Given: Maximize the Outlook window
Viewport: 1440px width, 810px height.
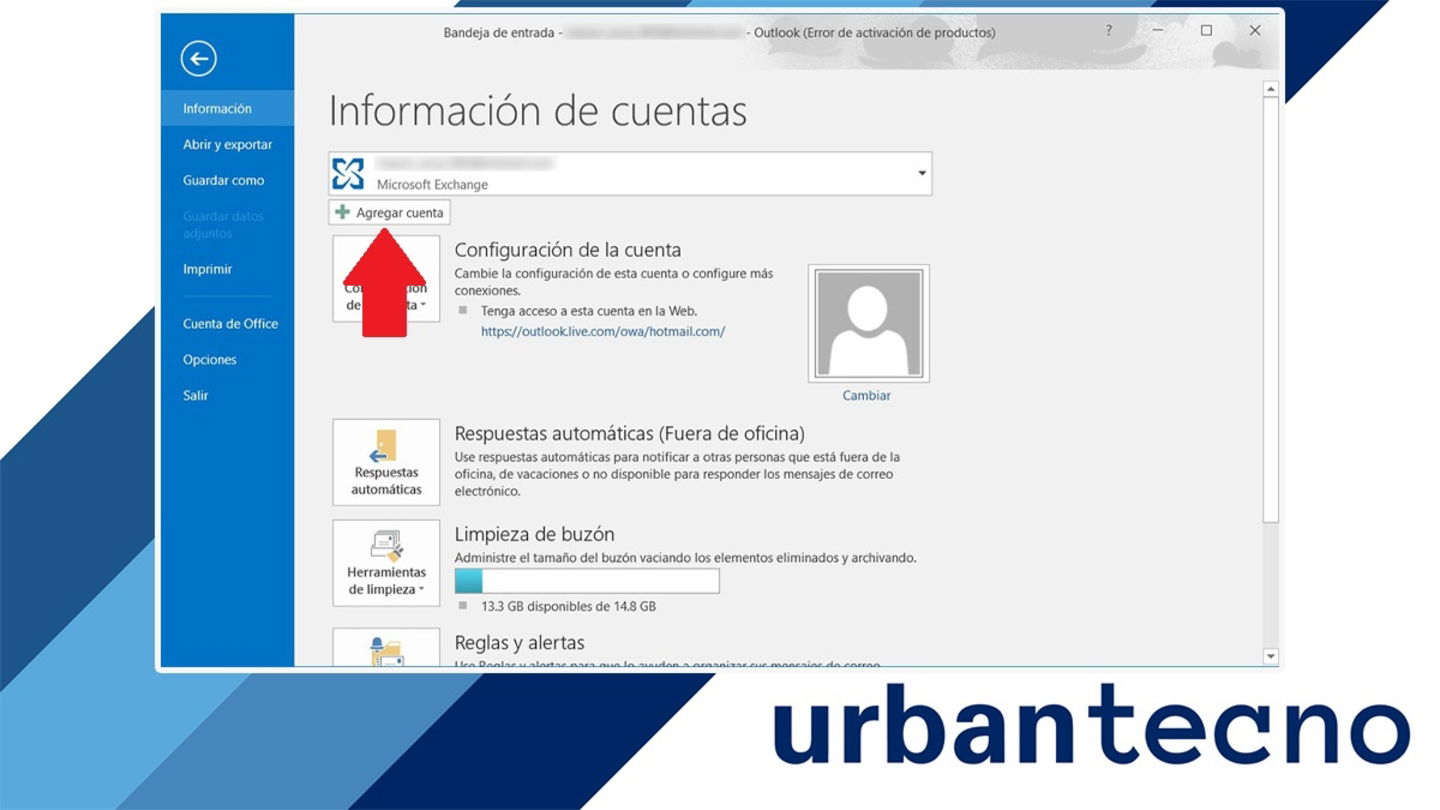Looking at the screenshot, I should (1206, 31).
